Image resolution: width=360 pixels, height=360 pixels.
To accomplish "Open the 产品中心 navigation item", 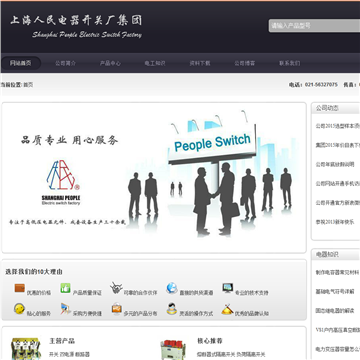I will coord(110,63).
